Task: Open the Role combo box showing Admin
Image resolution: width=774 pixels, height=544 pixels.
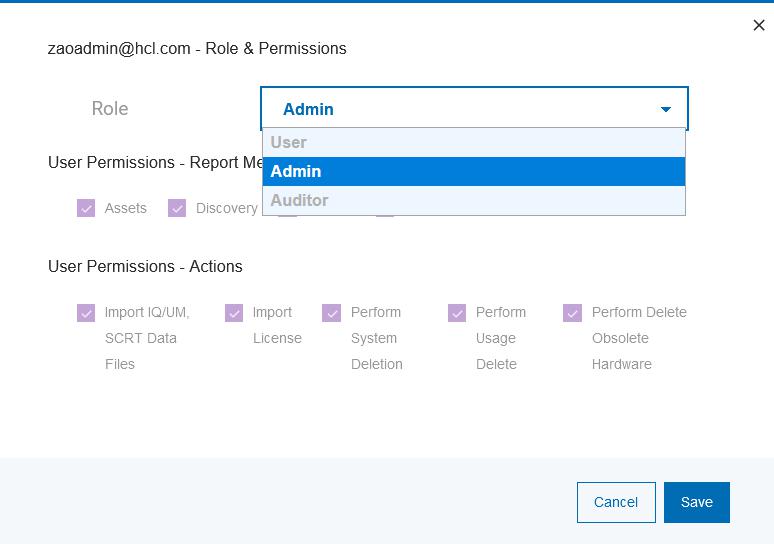Action: point(460,109)
